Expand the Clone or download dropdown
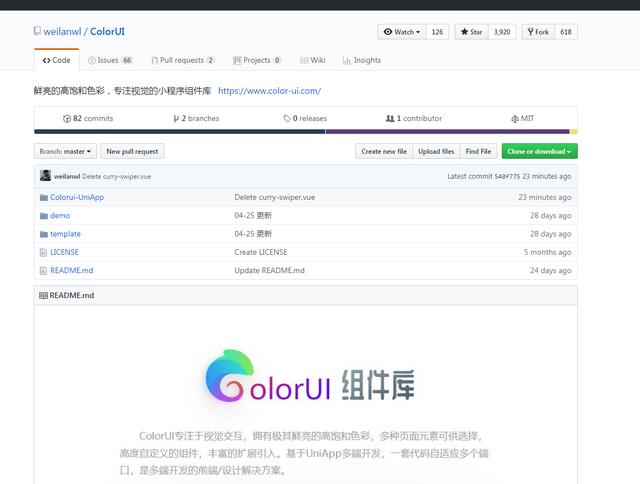The image size is (640, 484). [x=540, y=151]
